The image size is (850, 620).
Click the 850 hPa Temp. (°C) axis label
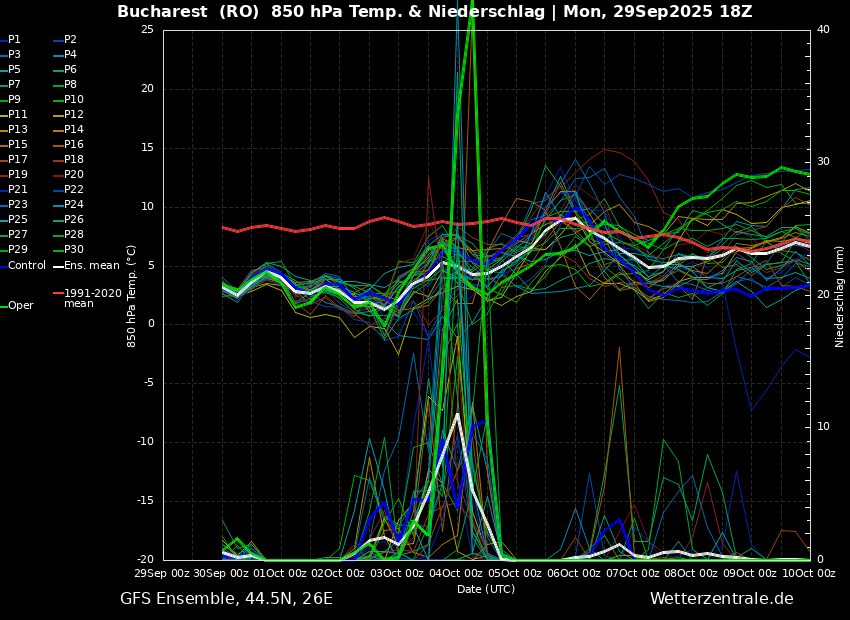[x=132, y=296]
